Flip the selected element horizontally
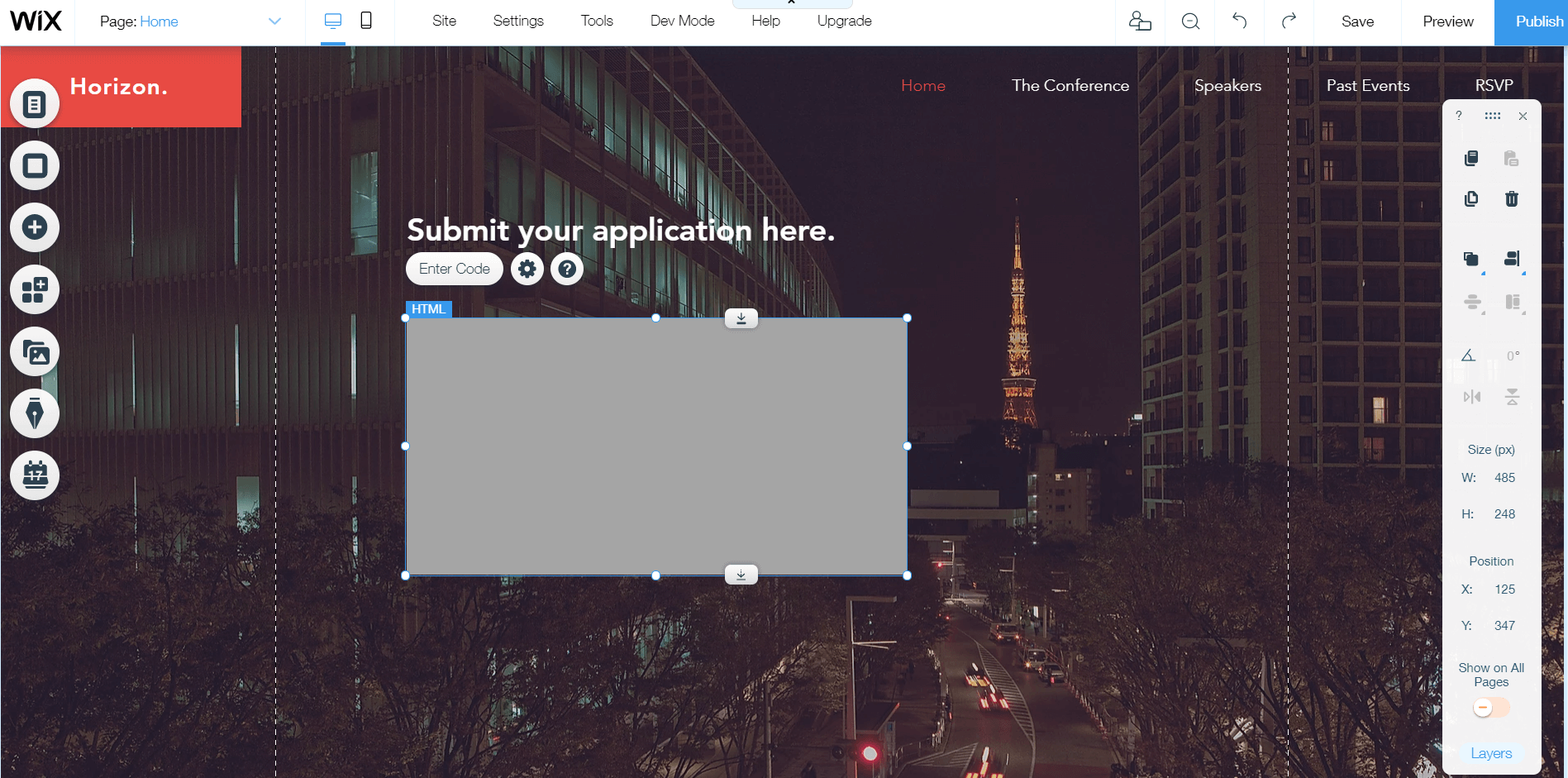This screenshot has height=778, width=1568. click(x=1472, y=397)
